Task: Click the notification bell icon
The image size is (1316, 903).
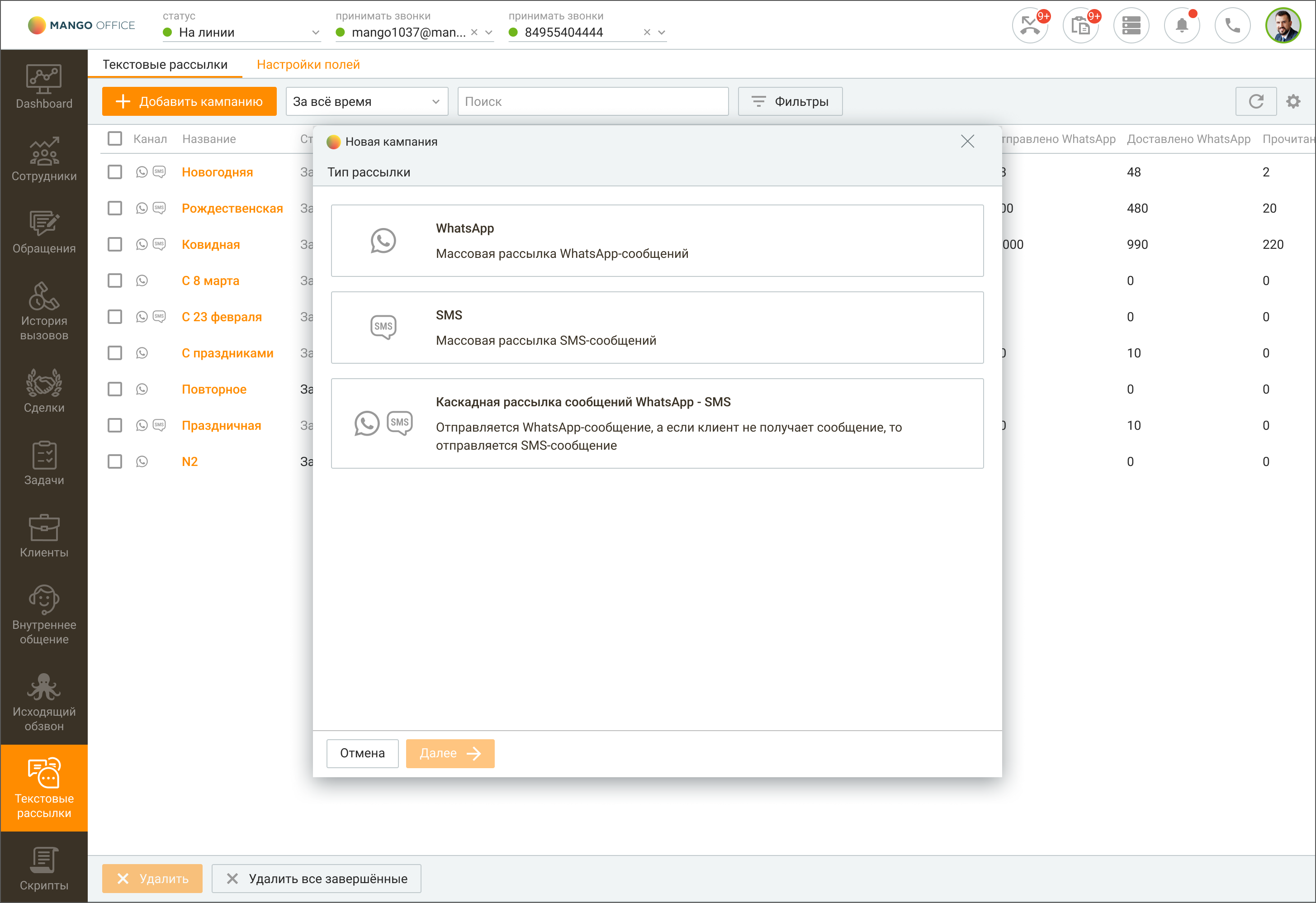Action: [x=1182, y=25]
